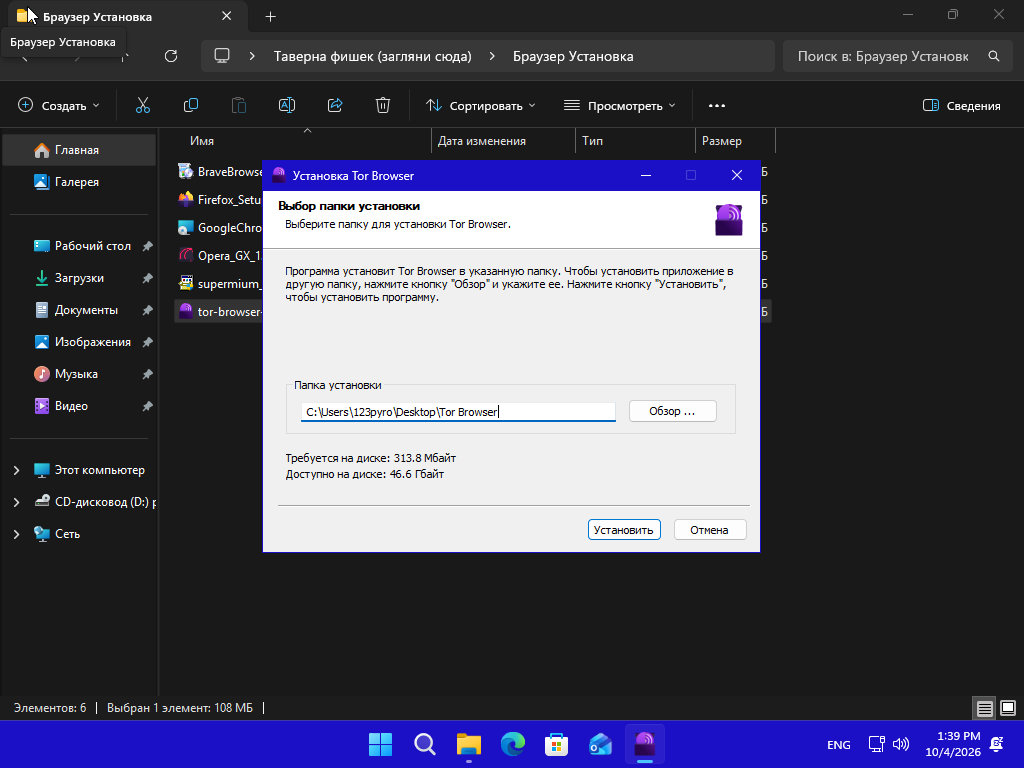Click Браузер Установка breadcrumb segment
Image resolution: width=1024 pixels, height=768 pixels.
573,56
